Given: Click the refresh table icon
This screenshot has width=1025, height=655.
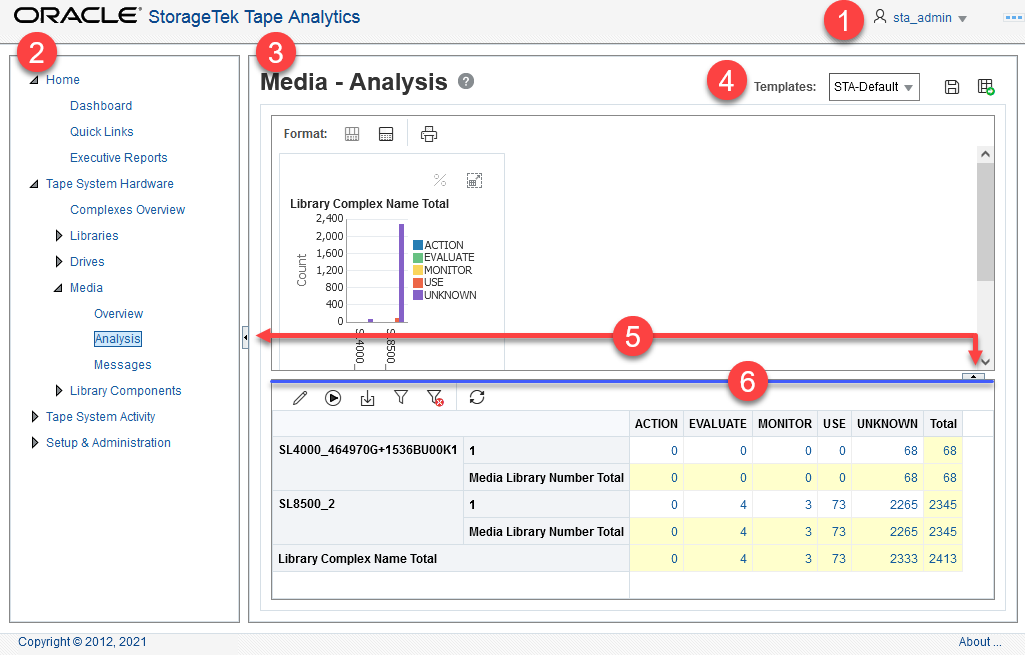Looking at the screenshot, I should 477,397.
